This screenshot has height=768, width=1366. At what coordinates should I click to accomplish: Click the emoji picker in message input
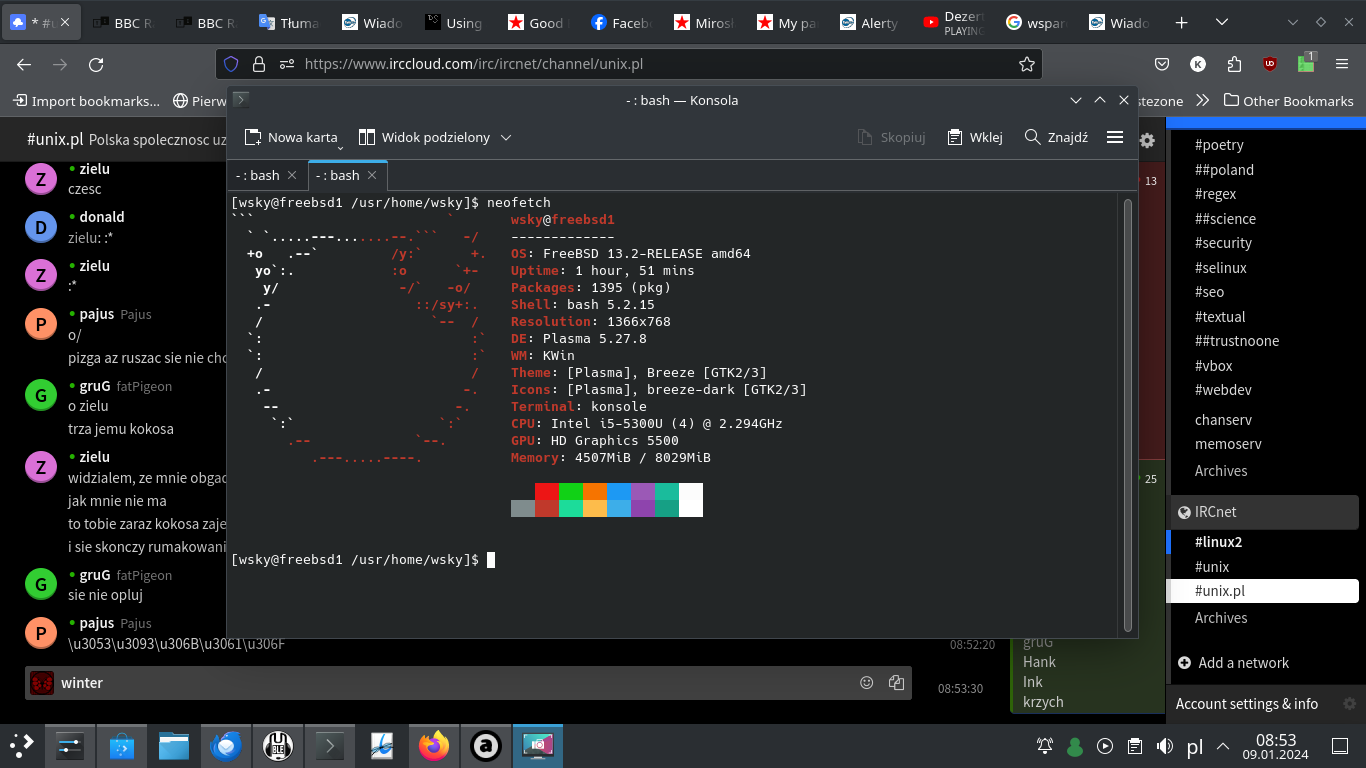867,683
